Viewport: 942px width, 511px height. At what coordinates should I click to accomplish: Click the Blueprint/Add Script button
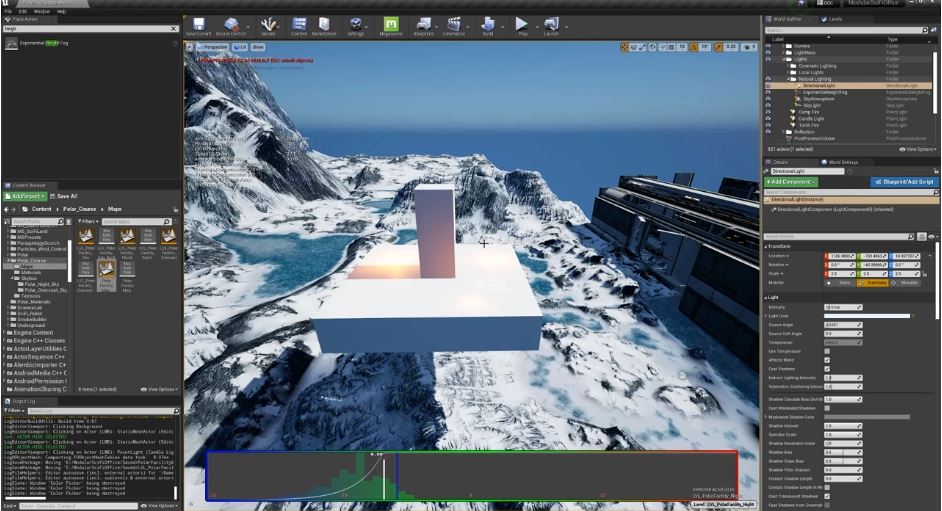pos(902,182)
